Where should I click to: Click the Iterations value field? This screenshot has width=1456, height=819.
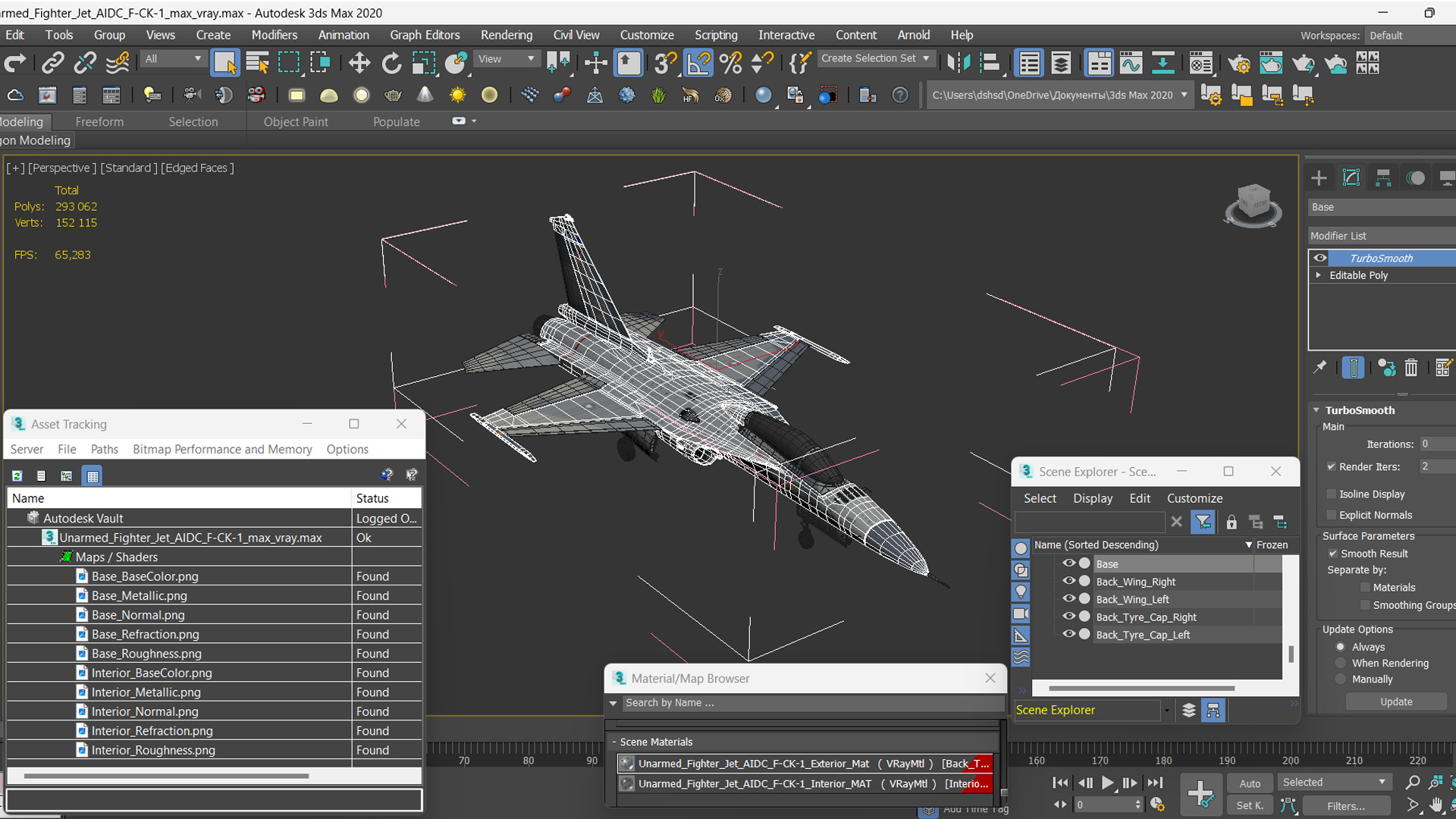(x=1437, y=444)
